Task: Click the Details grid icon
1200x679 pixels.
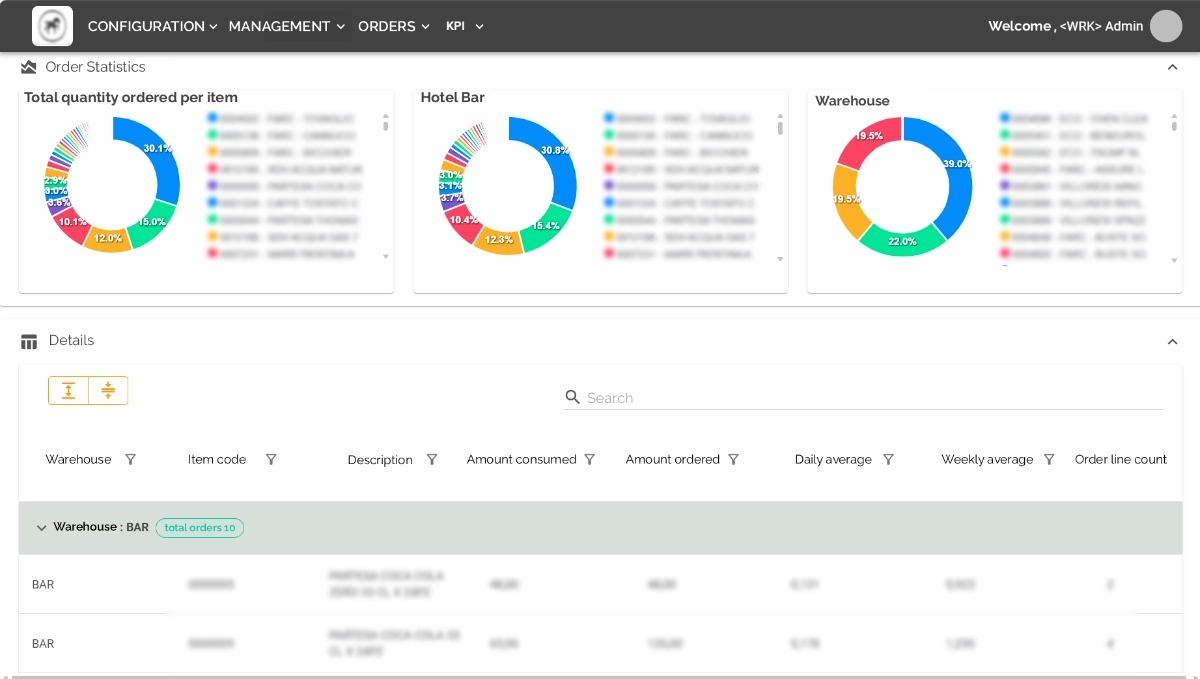Action: 28,340
